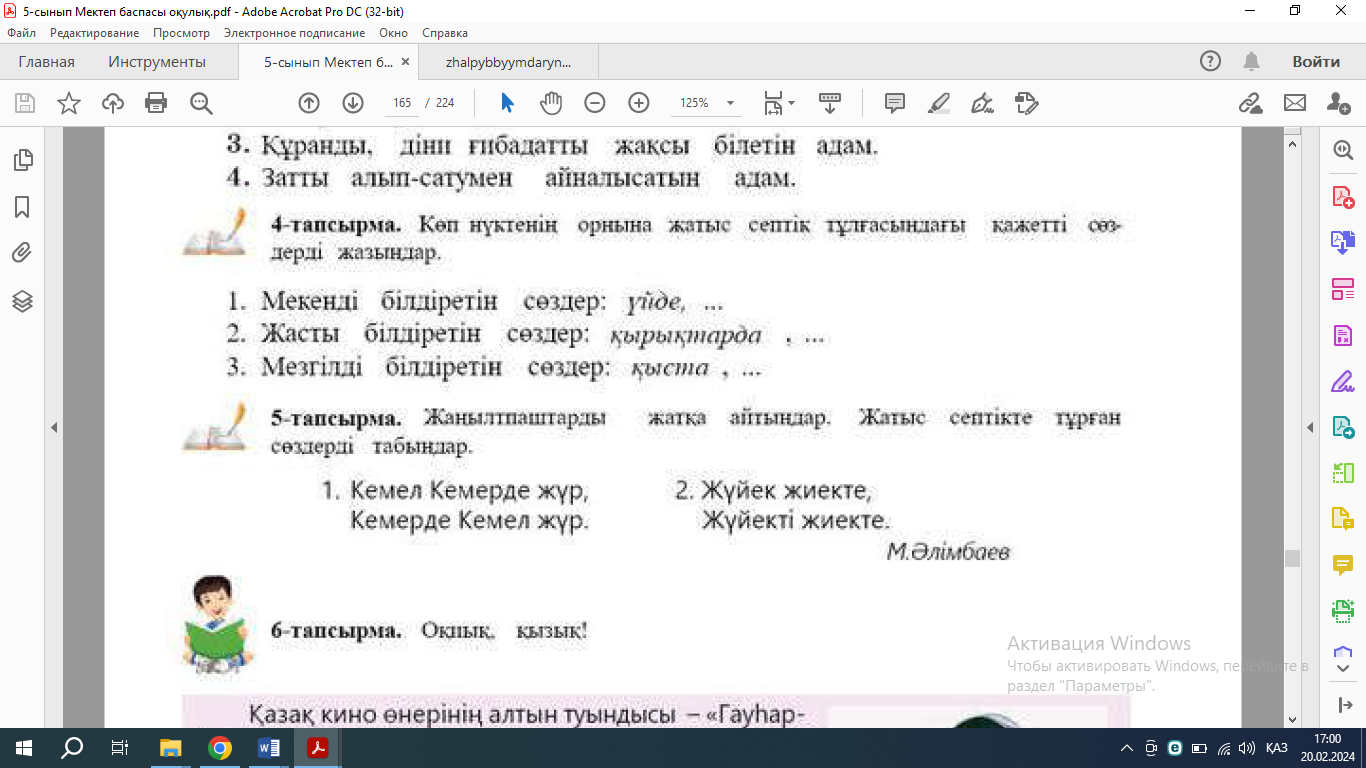Screen dimensions: 1366x768
Task: Open the yellow Comment bubble tool
Action: [x=1343, y=565]
